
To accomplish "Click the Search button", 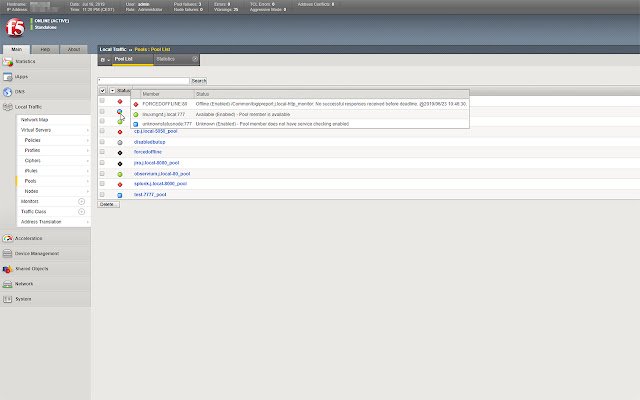I will (x=199, y=81).
